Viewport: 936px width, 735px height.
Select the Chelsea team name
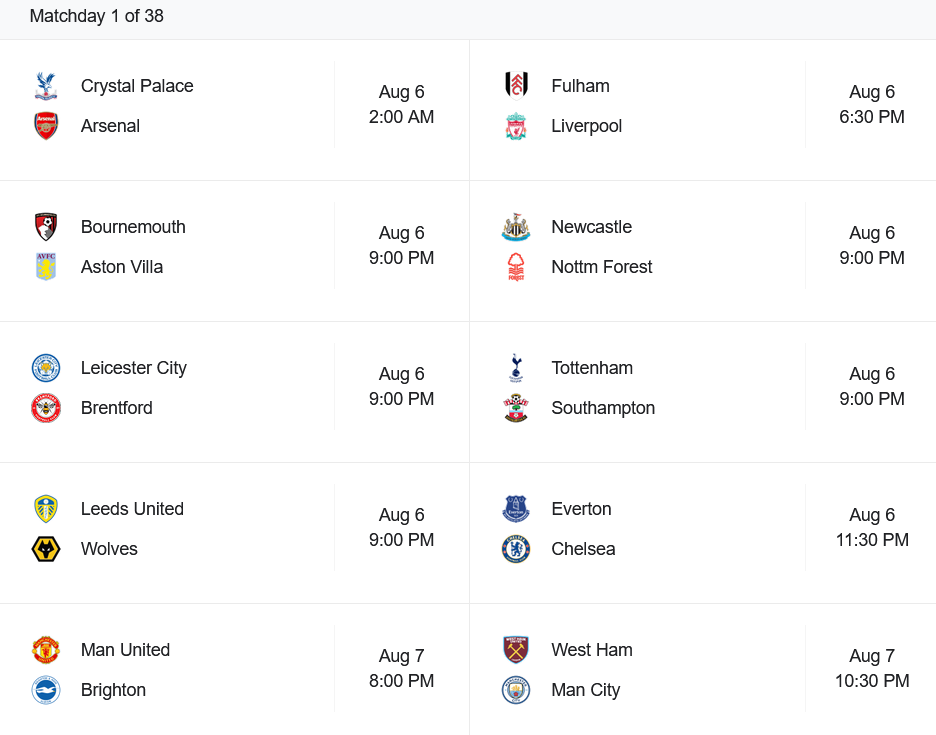[x=583, y=549]
